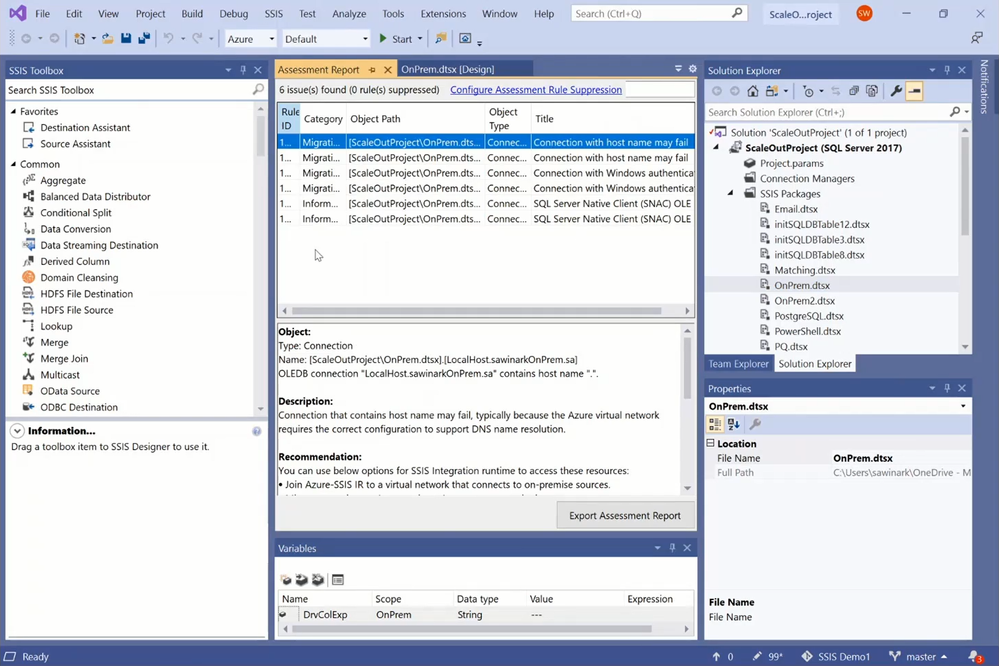Toggle the pin on Assessment Report tab
999x666 pixels.
pos(372,69)
